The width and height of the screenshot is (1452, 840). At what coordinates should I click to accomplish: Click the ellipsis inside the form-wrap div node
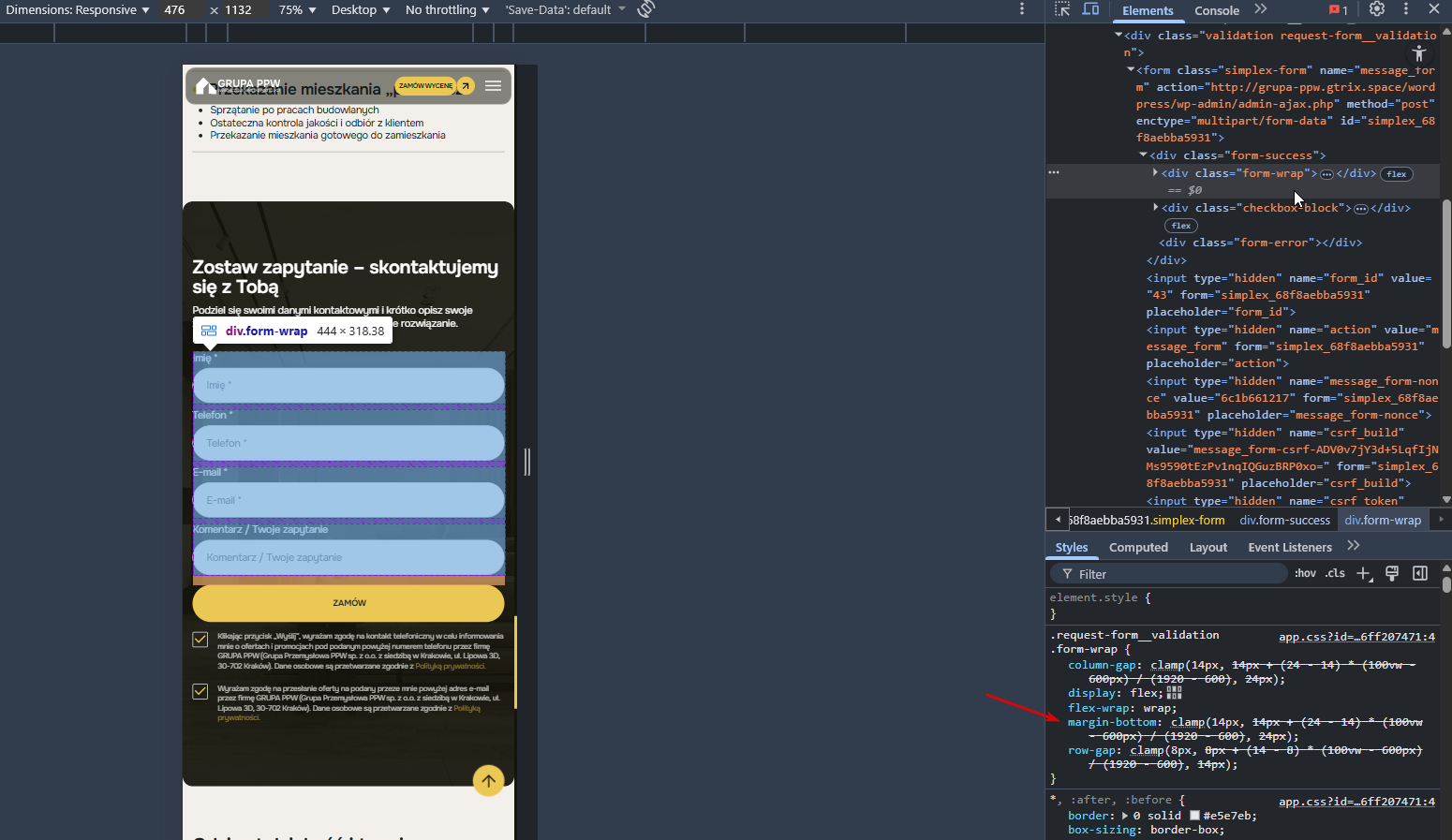tap(1326, 174)
